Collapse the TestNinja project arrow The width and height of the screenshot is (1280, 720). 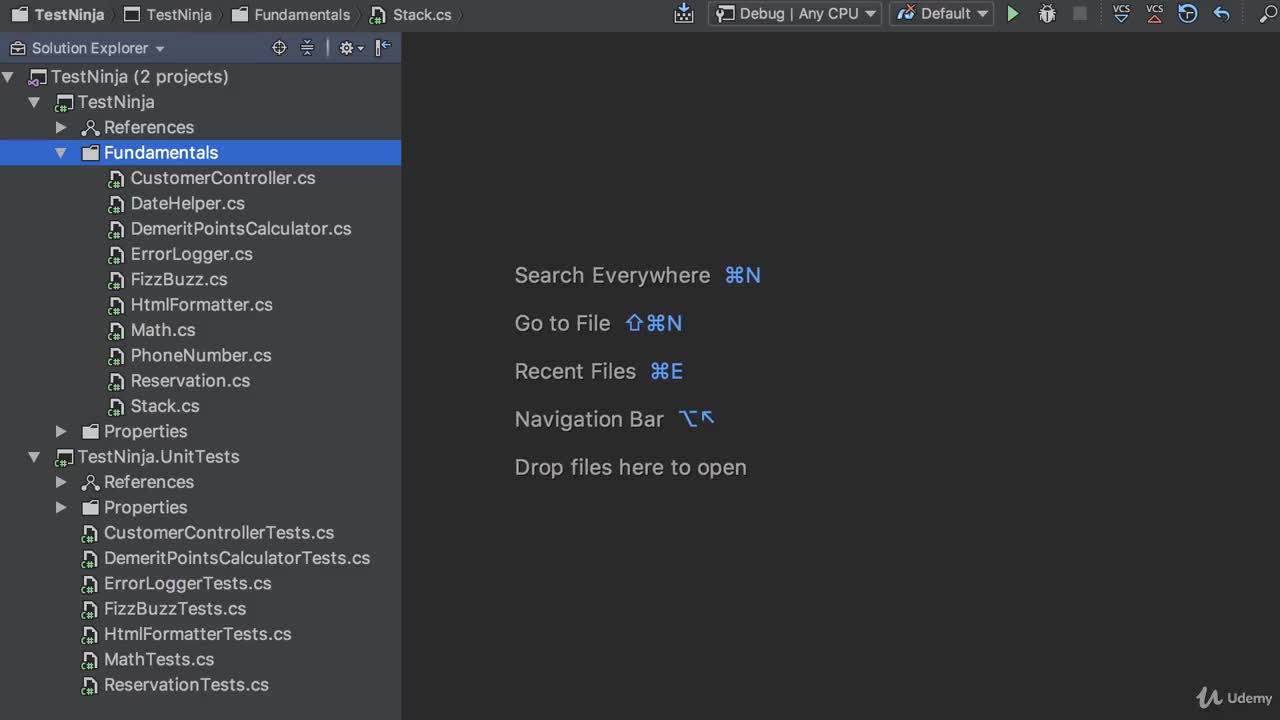[34, 102]
